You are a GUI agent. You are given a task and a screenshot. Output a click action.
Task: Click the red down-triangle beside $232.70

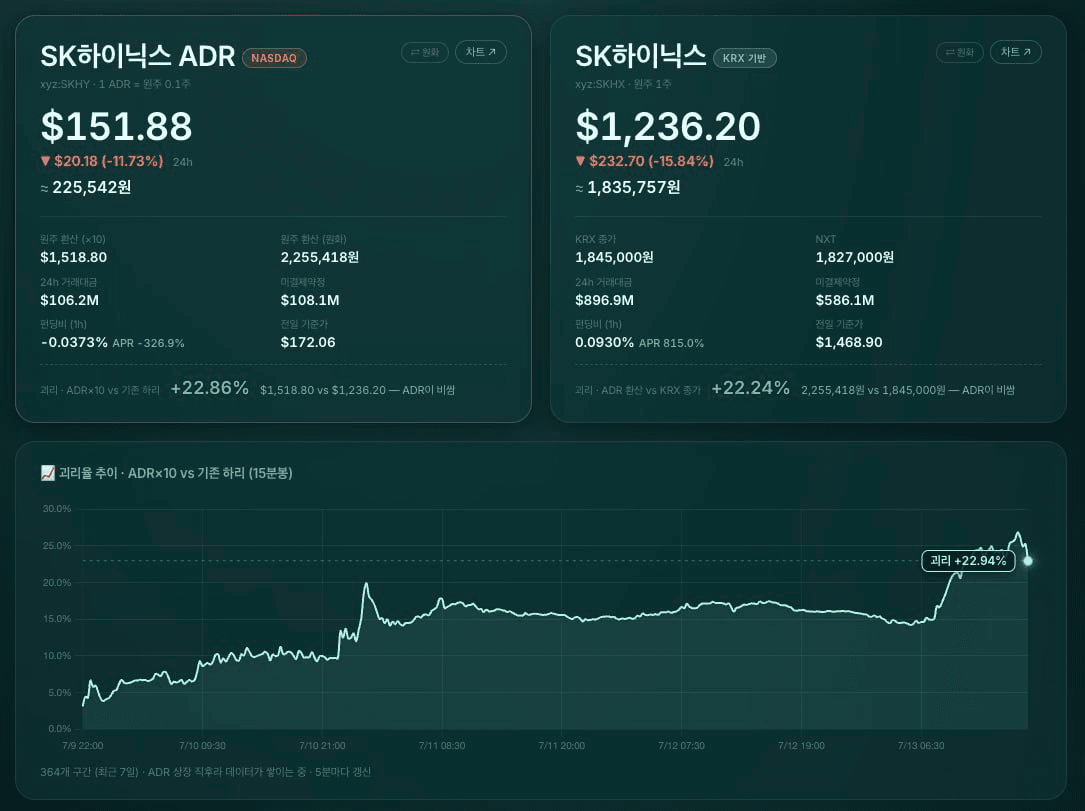(x=581, y=161)
